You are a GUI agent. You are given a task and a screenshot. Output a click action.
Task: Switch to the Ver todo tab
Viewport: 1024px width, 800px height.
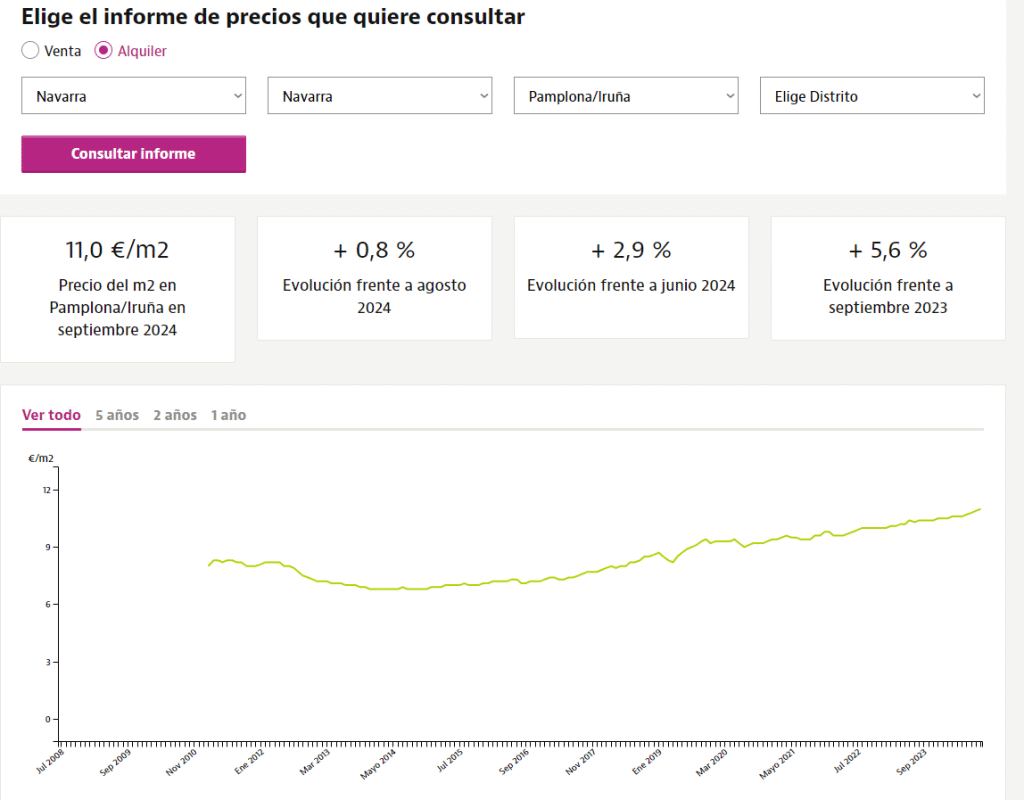coord(51,415)
